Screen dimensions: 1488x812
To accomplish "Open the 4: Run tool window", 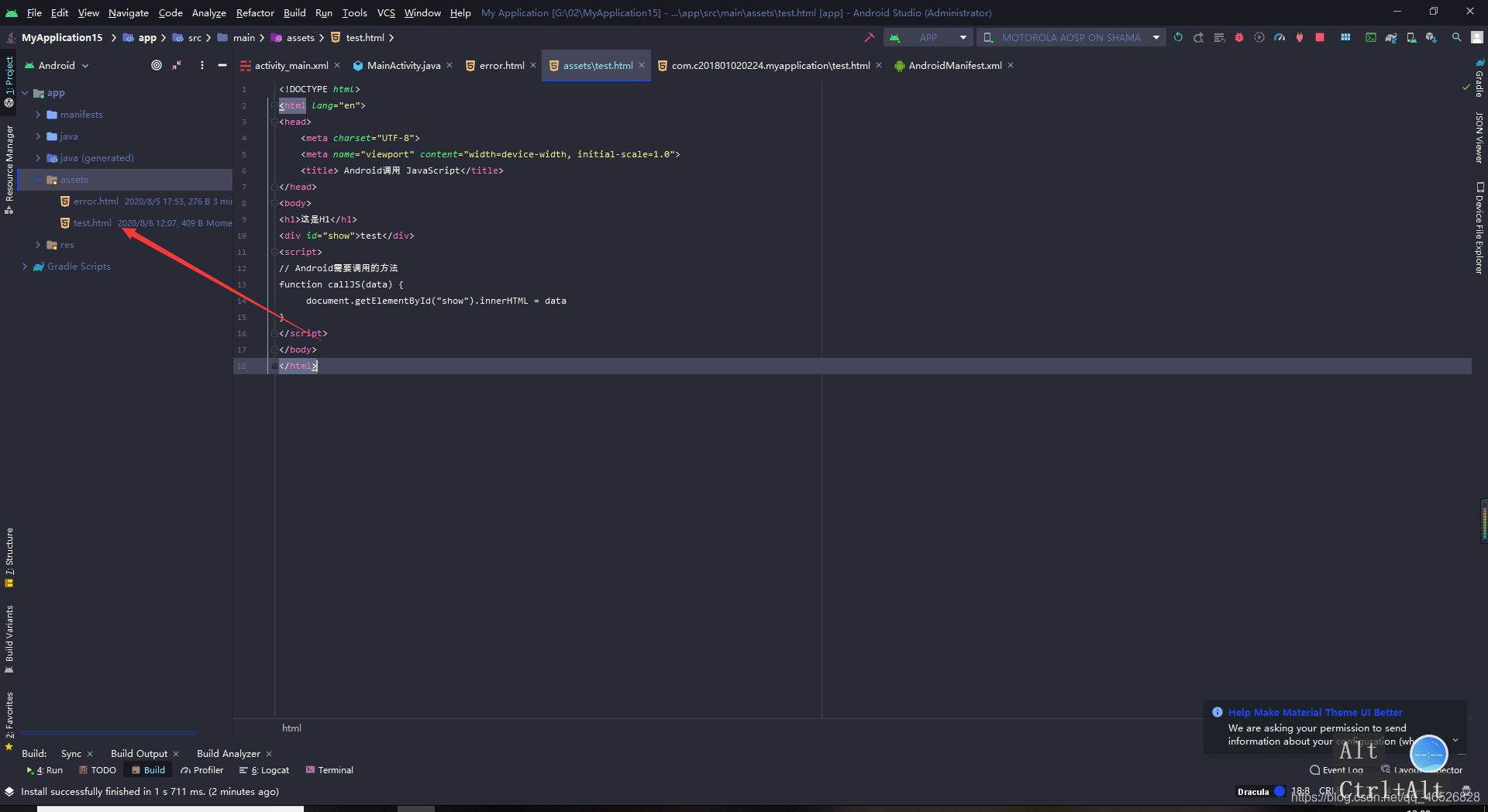I will click(x=45, y=770).
